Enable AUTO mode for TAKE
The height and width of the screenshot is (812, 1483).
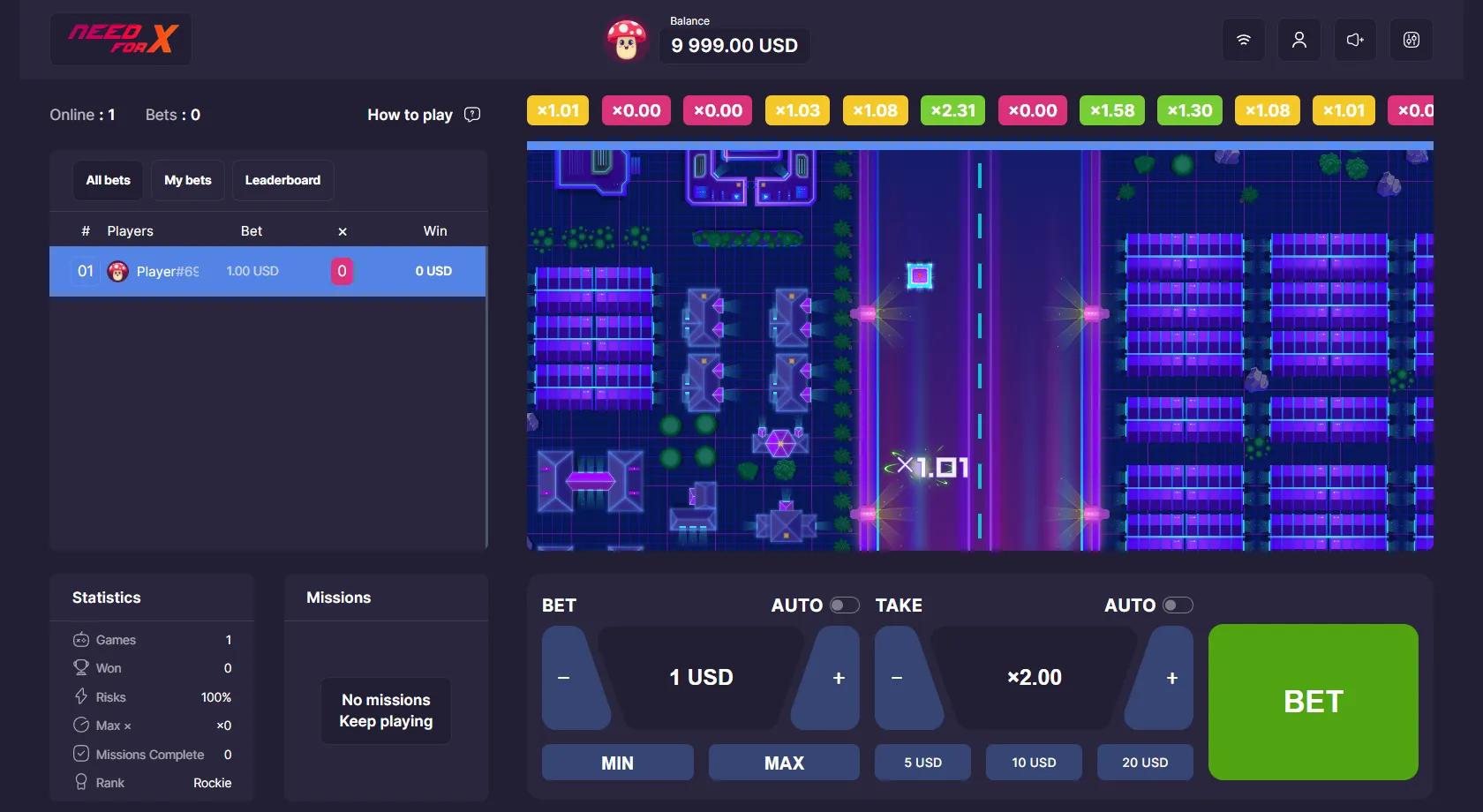click(1178, 605)
